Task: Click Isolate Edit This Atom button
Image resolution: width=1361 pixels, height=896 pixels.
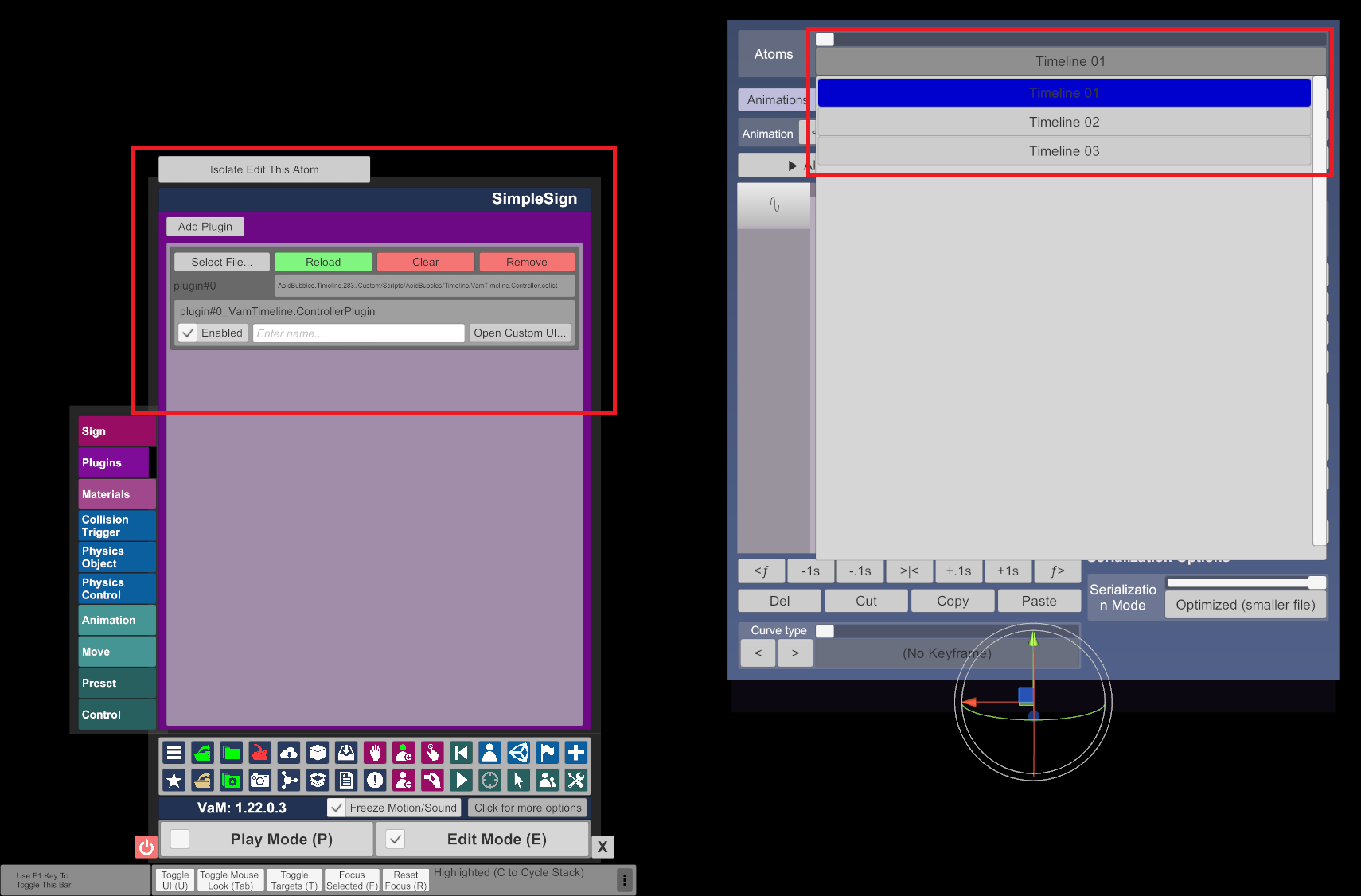Action: (x=264, y=169)
